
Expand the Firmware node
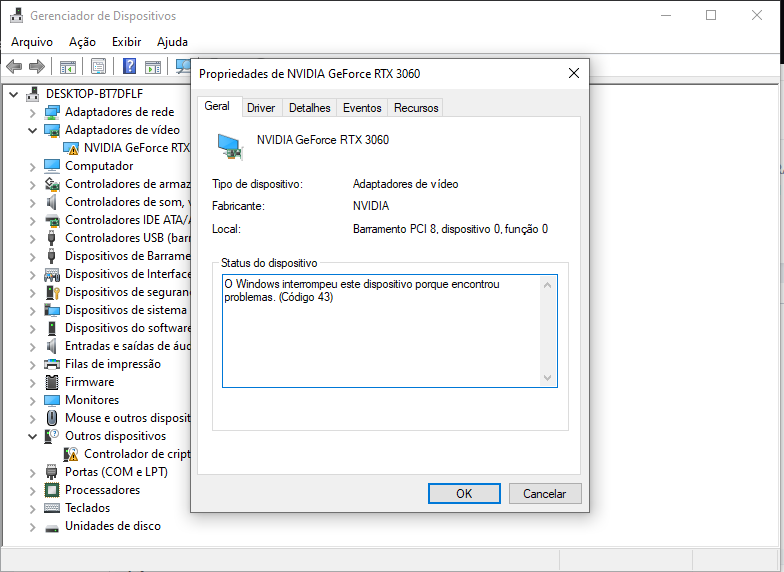click(33, 382)
